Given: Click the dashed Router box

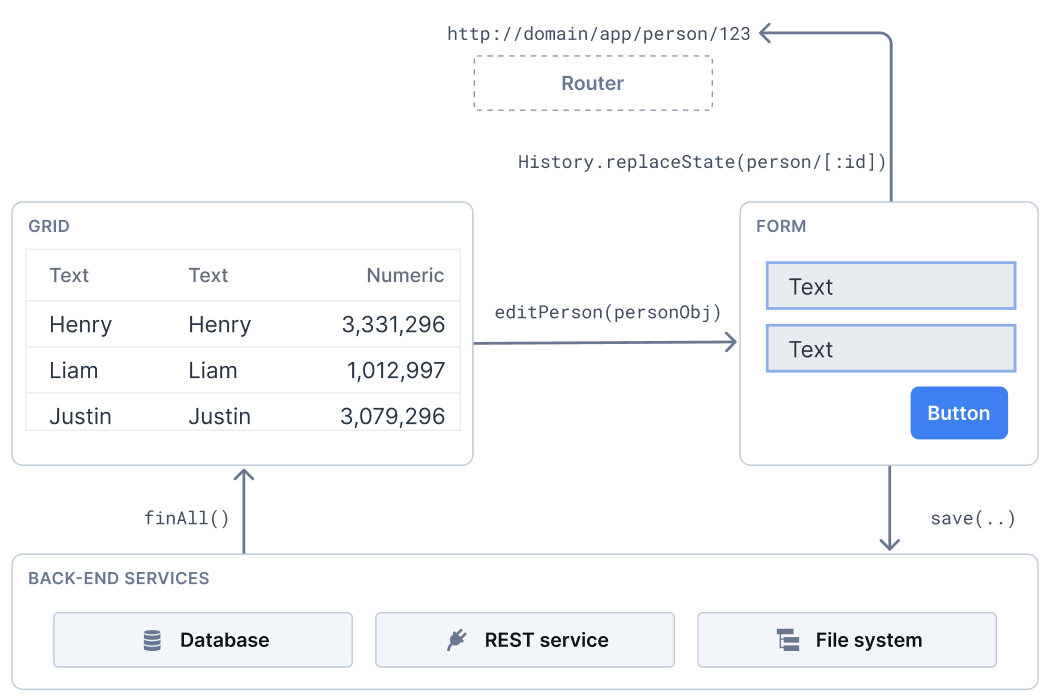Looking at the screenshot, I should 592,83.
